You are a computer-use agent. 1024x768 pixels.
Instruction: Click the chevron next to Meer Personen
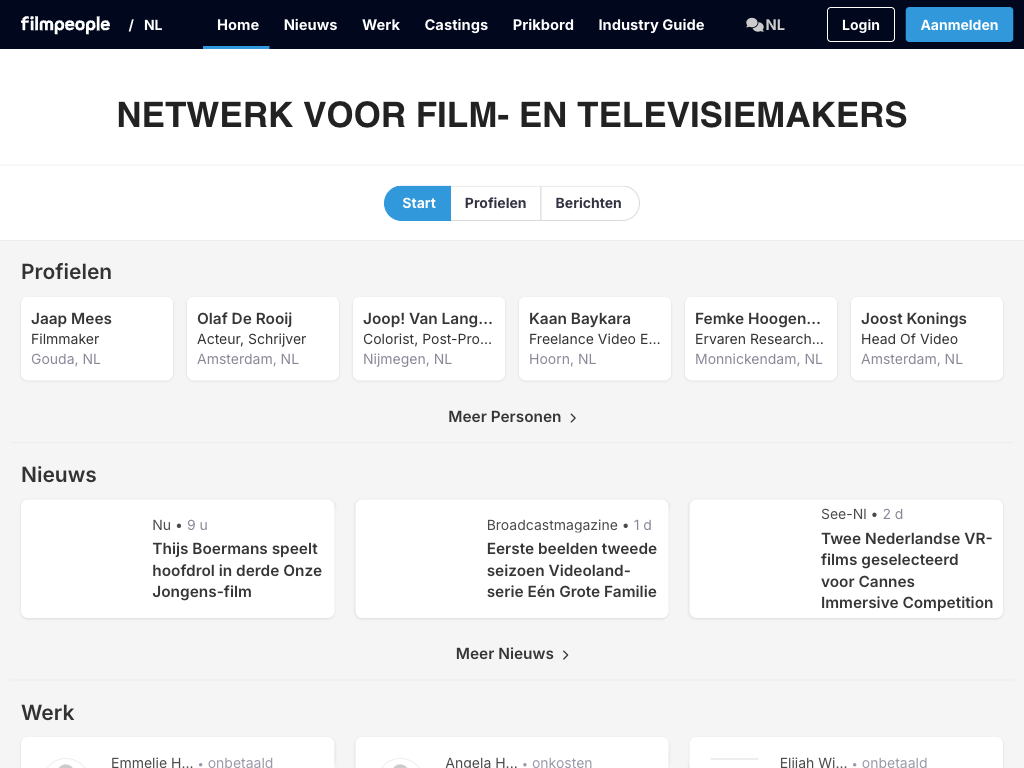point(573,418)
